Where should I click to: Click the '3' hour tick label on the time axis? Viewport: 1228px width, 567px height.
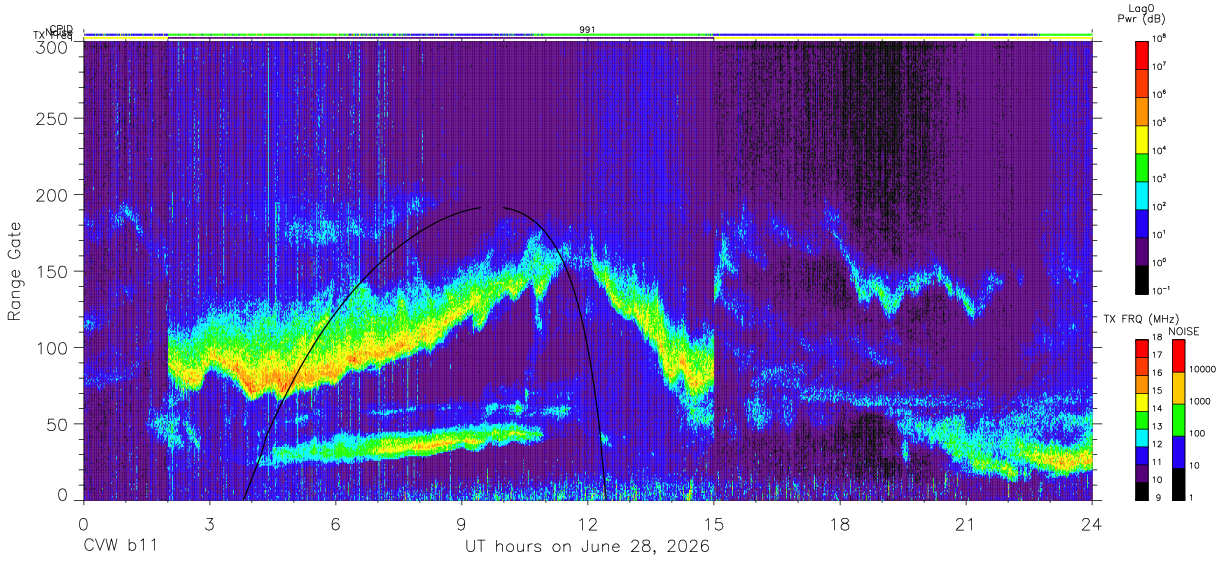coord(209,523)
